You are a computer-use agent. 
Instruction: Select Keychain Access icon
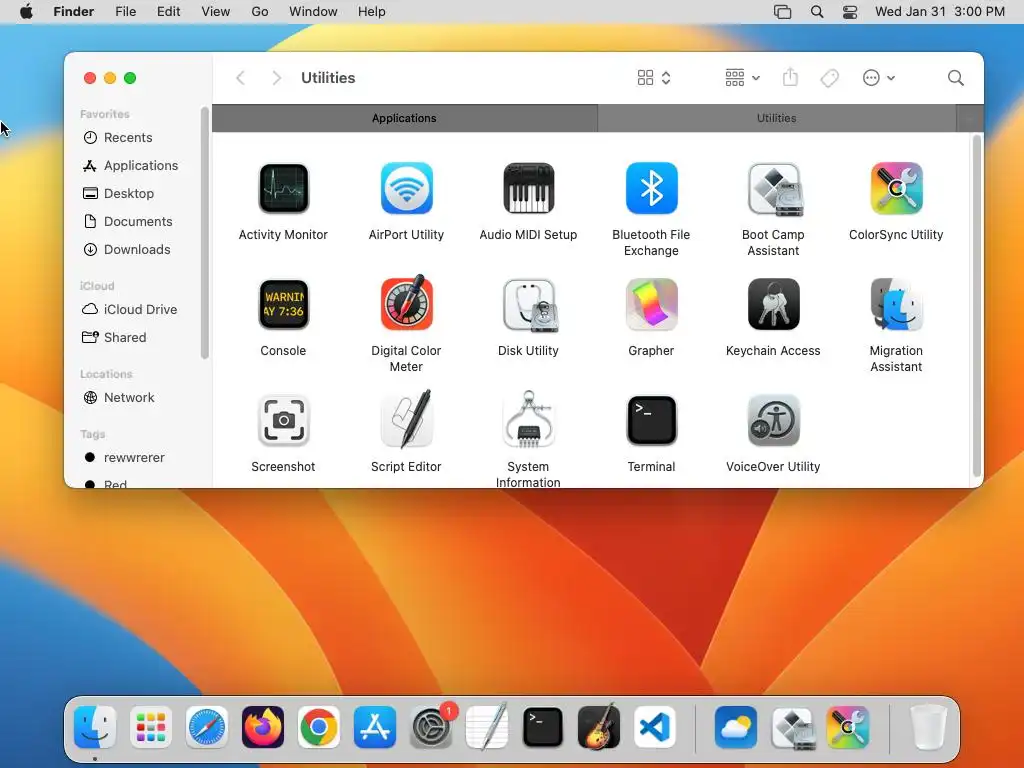tap(774, 304)
